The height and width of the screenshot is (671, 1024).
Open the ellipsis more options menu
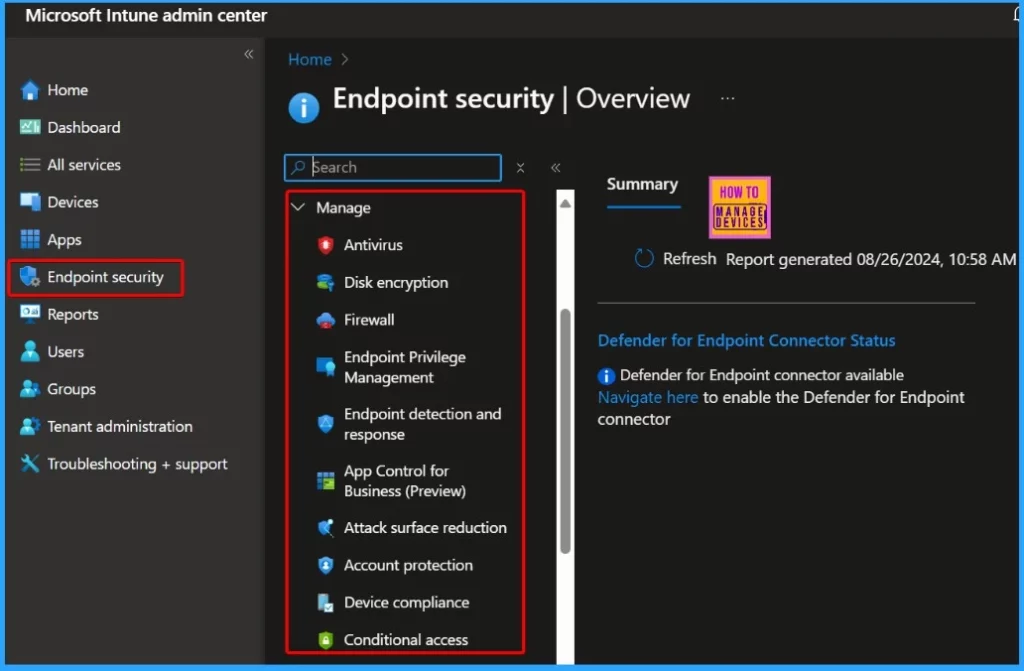pos(728,99)
